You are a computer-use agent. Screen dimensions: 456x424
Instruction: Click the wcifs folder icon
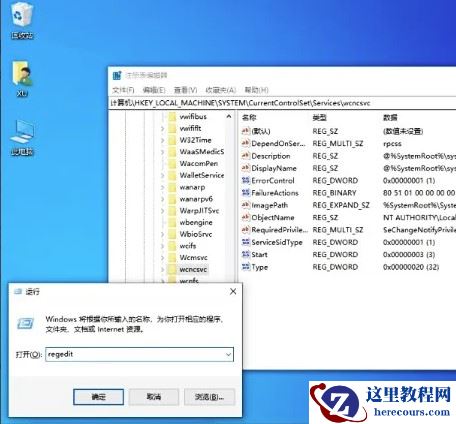point(172,246)
